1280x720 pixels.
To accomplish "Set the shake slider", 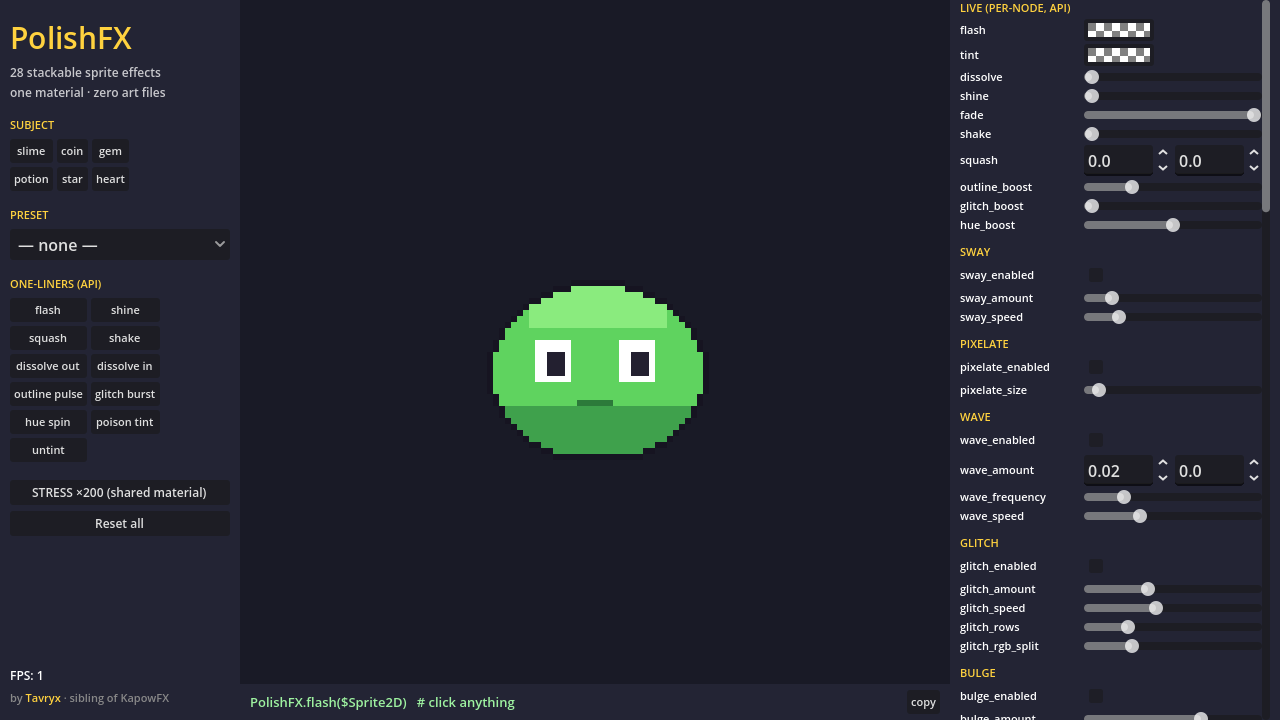I will click(1172, 134).
